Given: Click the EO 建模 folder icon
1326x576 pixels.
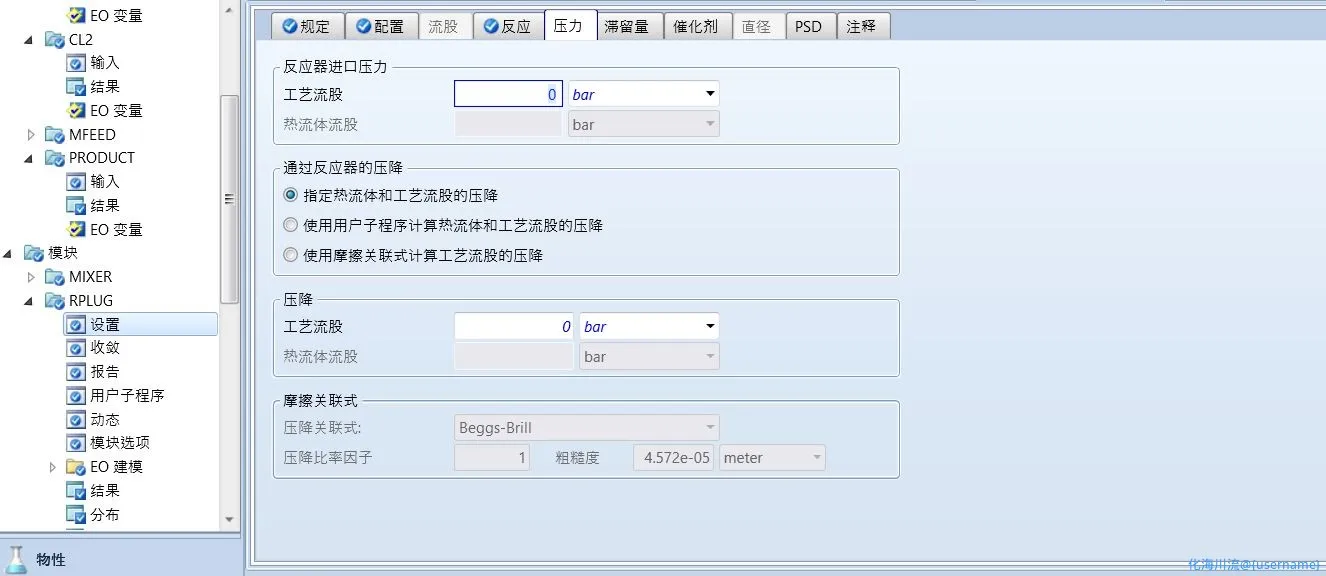Looking at the screenshot, I should (76, 467).
